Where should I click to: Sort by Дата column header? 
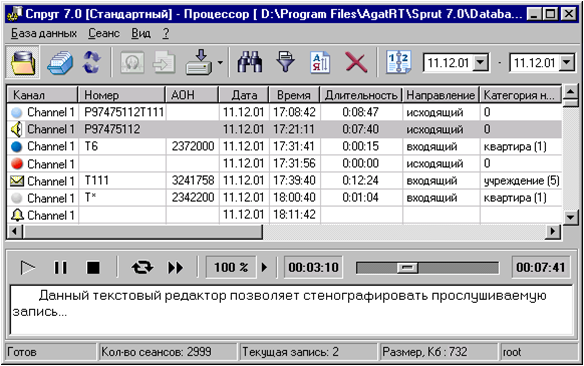(244, 95)
